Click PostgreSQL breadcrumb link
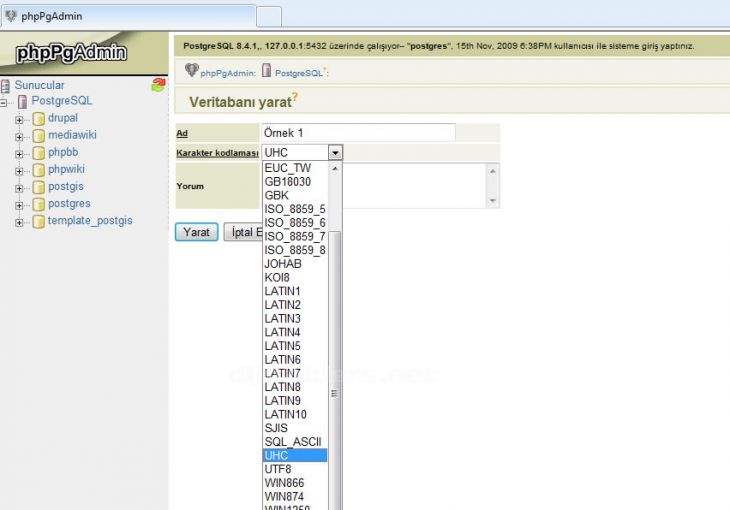 pos(299,73)
